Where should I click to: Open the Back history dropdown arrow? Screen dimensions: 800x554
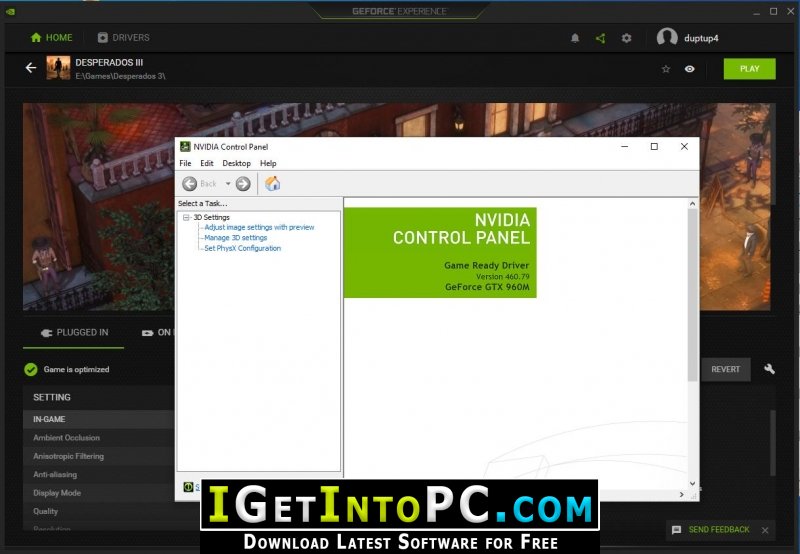click(228, 184)
